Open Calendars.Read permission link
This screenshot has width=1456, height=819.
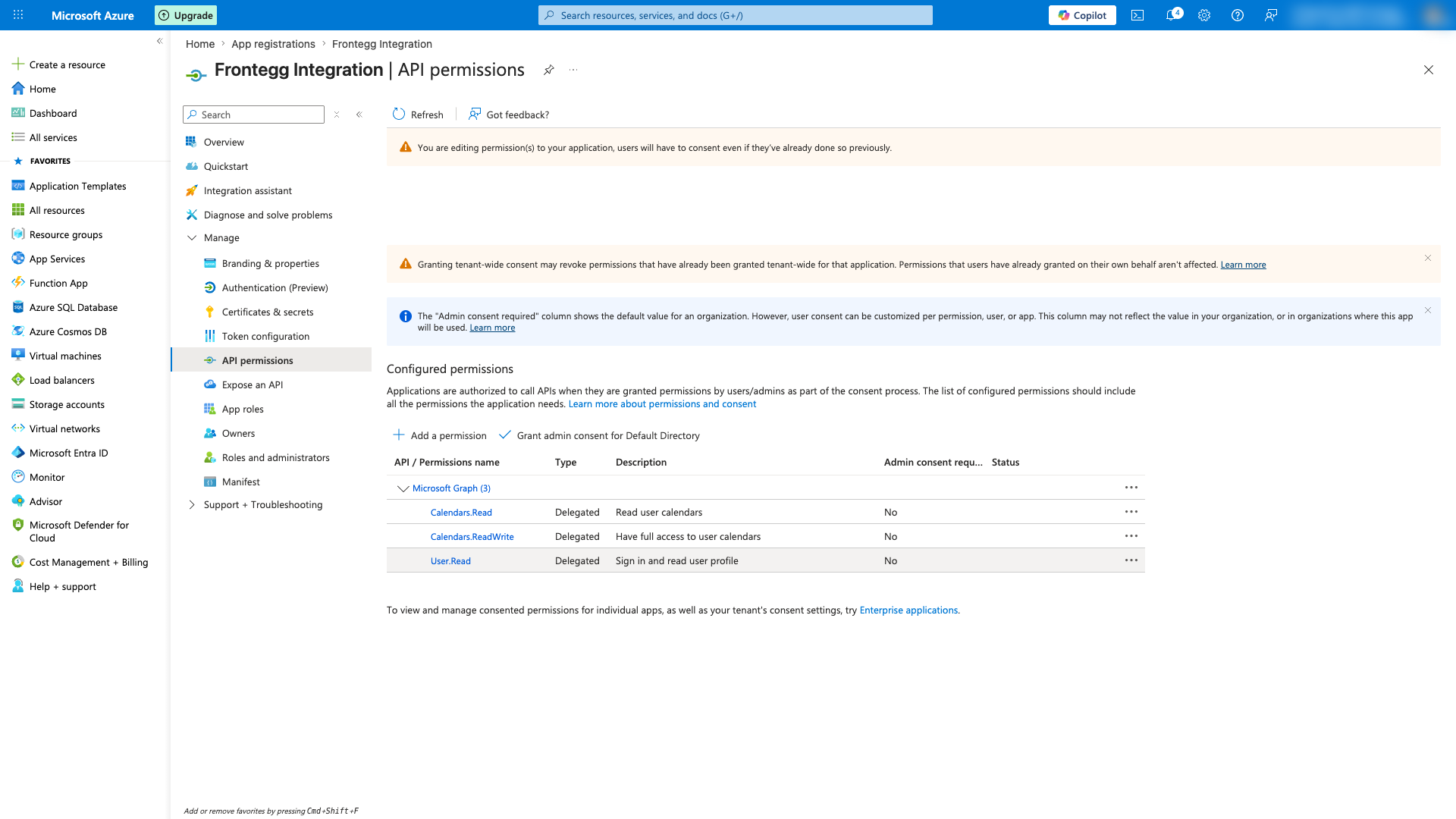(461, 513)
